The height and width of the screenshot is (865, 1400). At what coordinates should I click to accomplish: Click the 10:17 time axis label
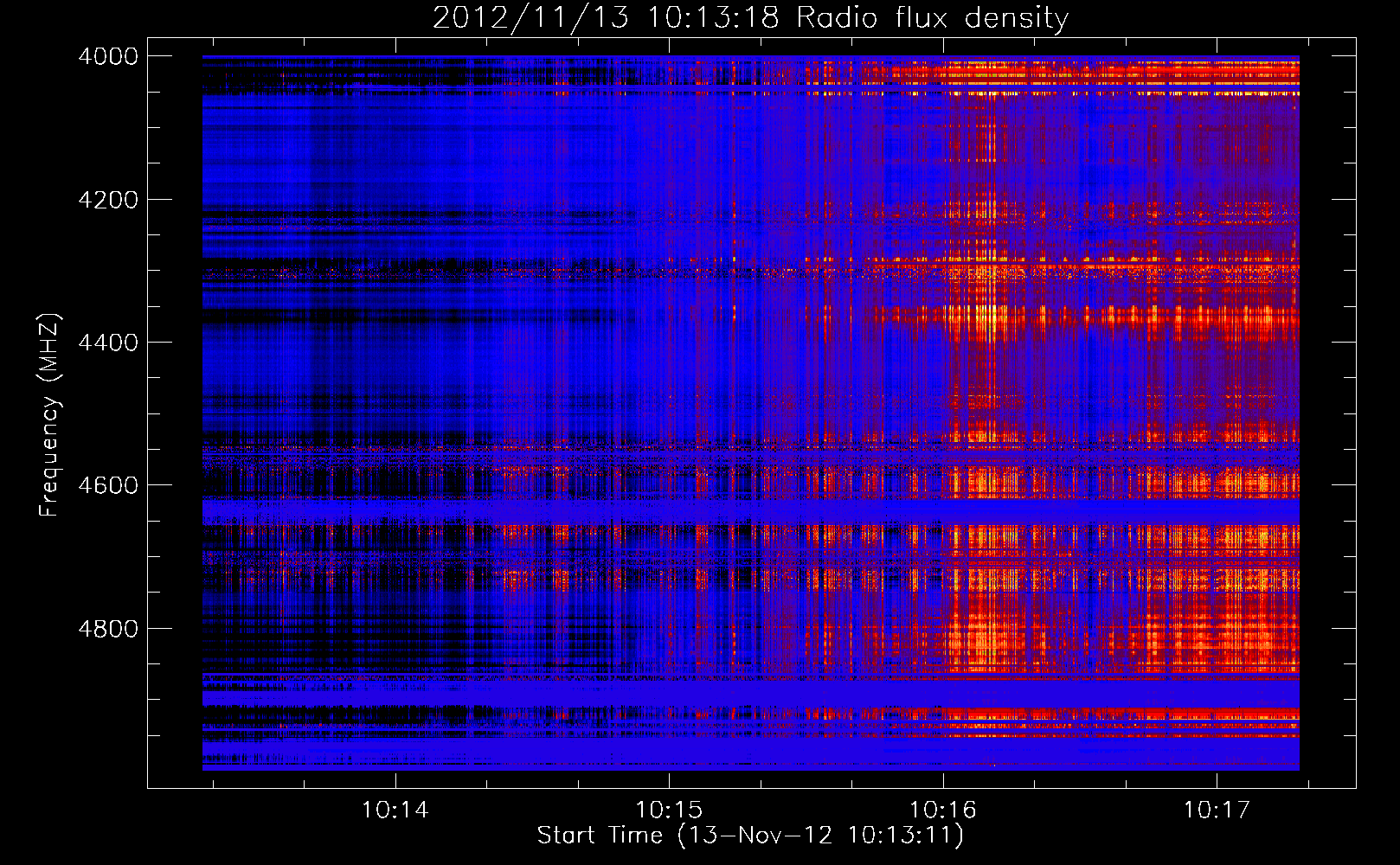pos(1217,811)
